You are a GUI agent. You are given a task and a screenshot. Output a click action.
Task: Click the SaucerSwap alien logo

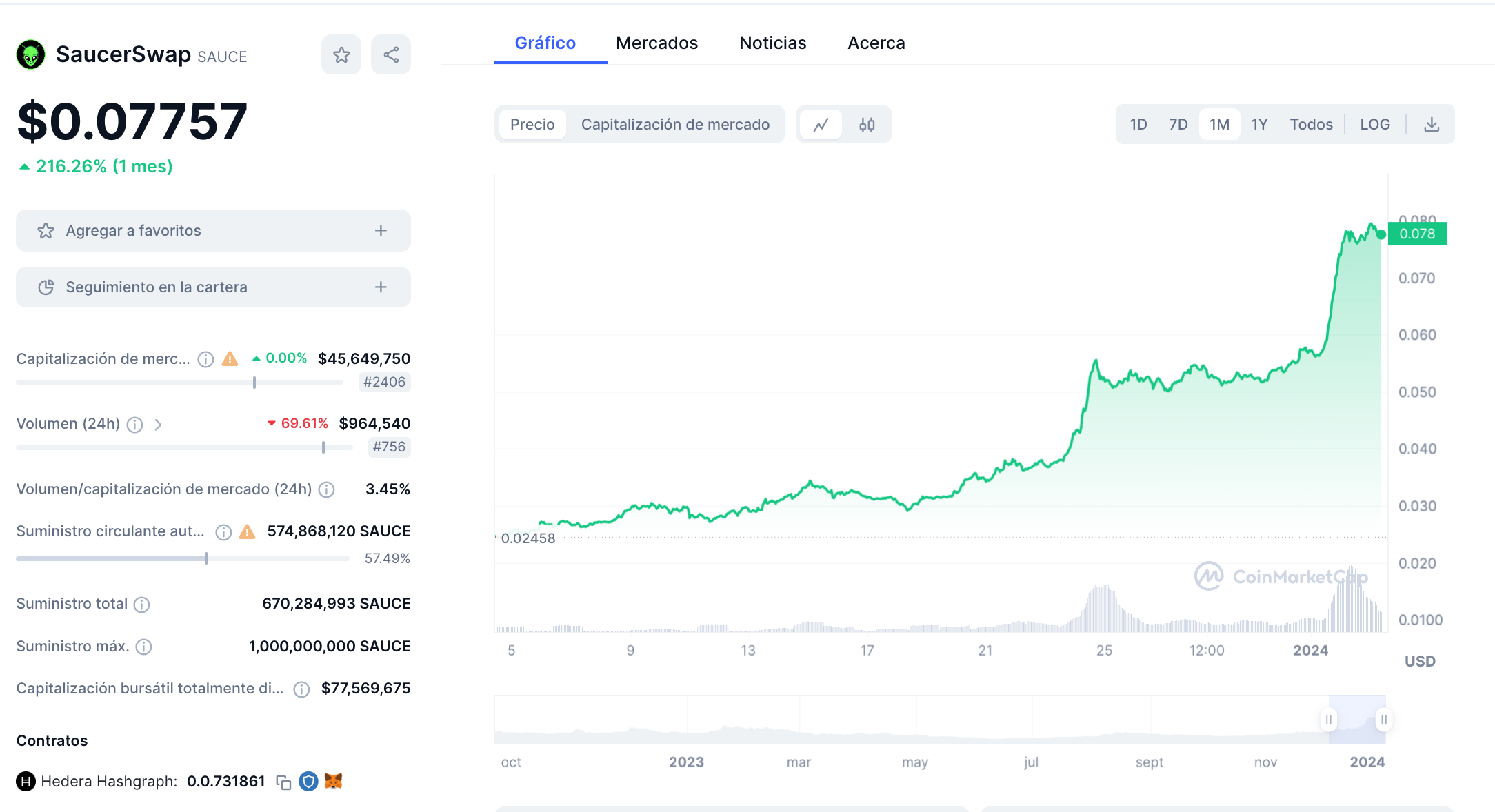(x=31, y=54)
